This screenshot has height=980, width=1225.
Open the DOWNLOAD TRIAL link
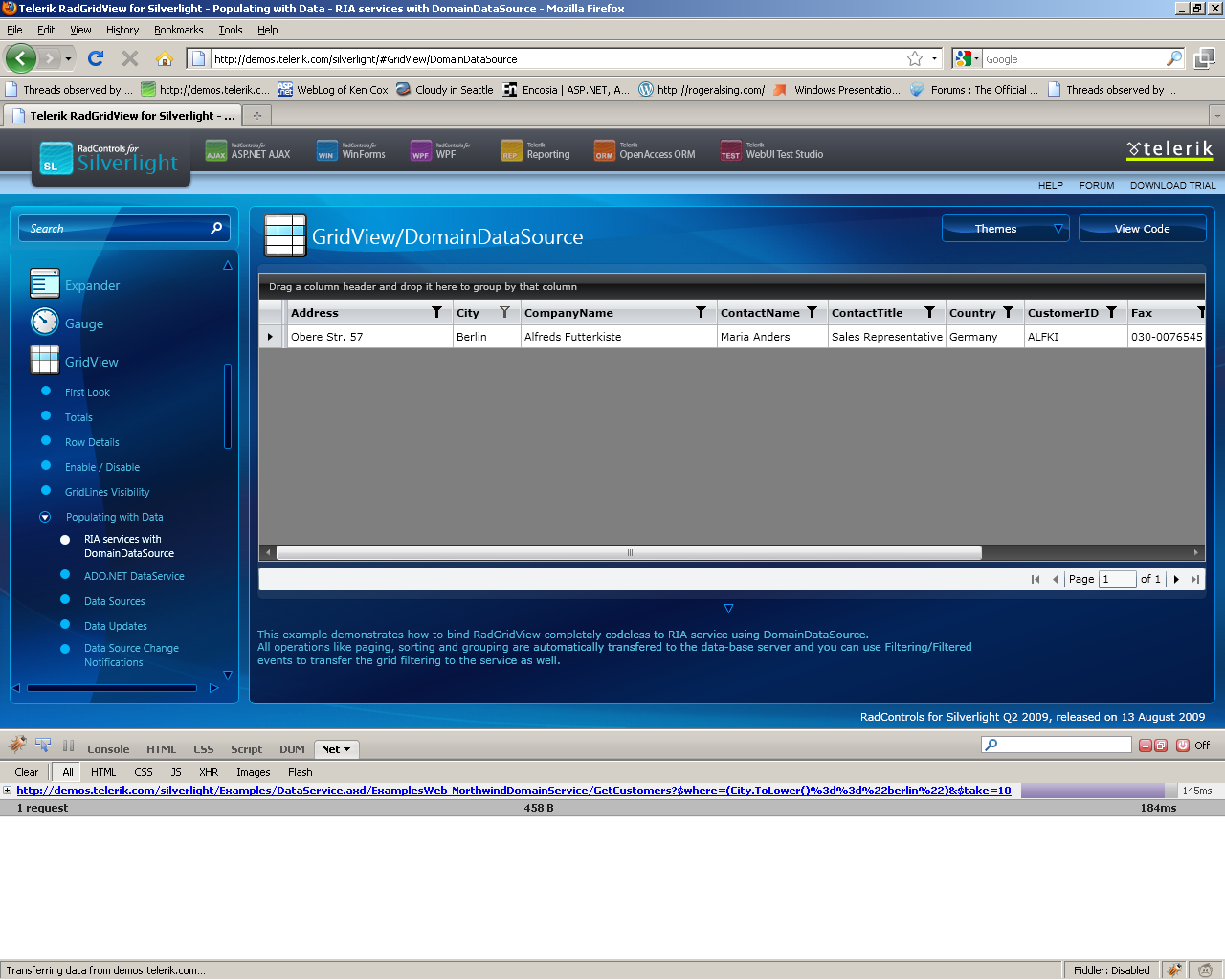pyautogui.click(x=1172, y=185)
